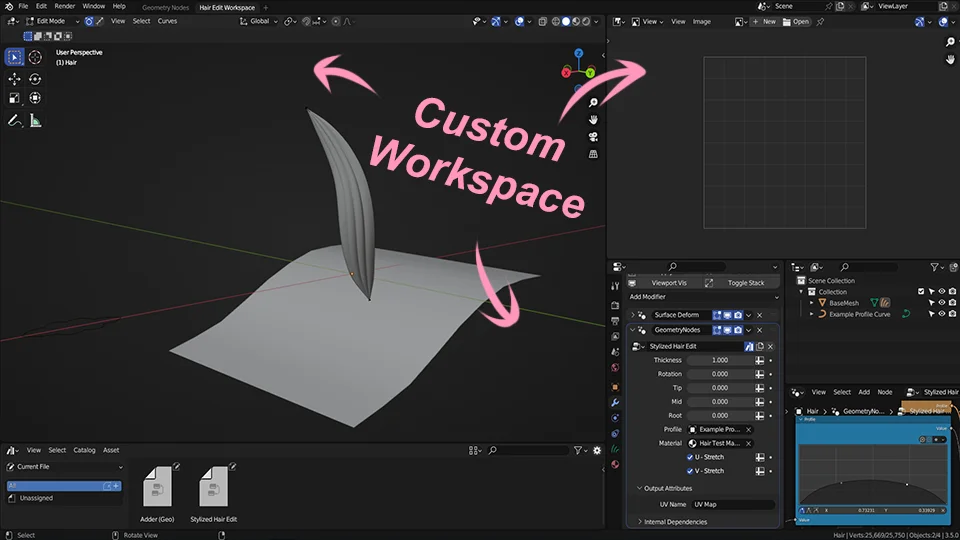Toggle the camera view icon in viewport
Image resolution: width=960 pixels, height=540 pixels.
click(593, 137)
